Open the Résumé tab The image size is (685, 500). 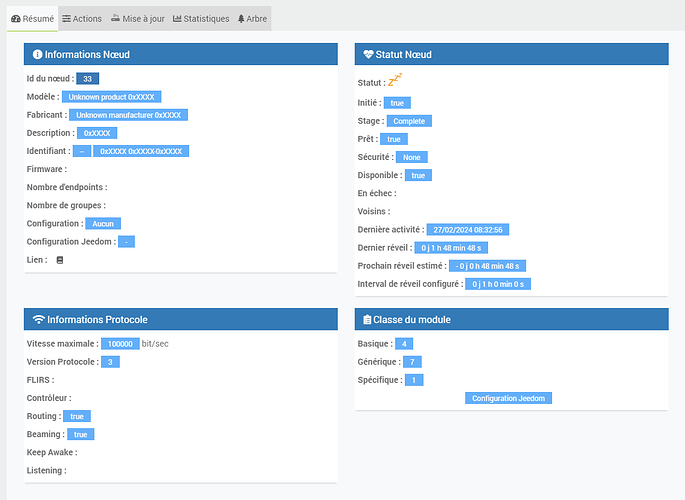(32, 19)
